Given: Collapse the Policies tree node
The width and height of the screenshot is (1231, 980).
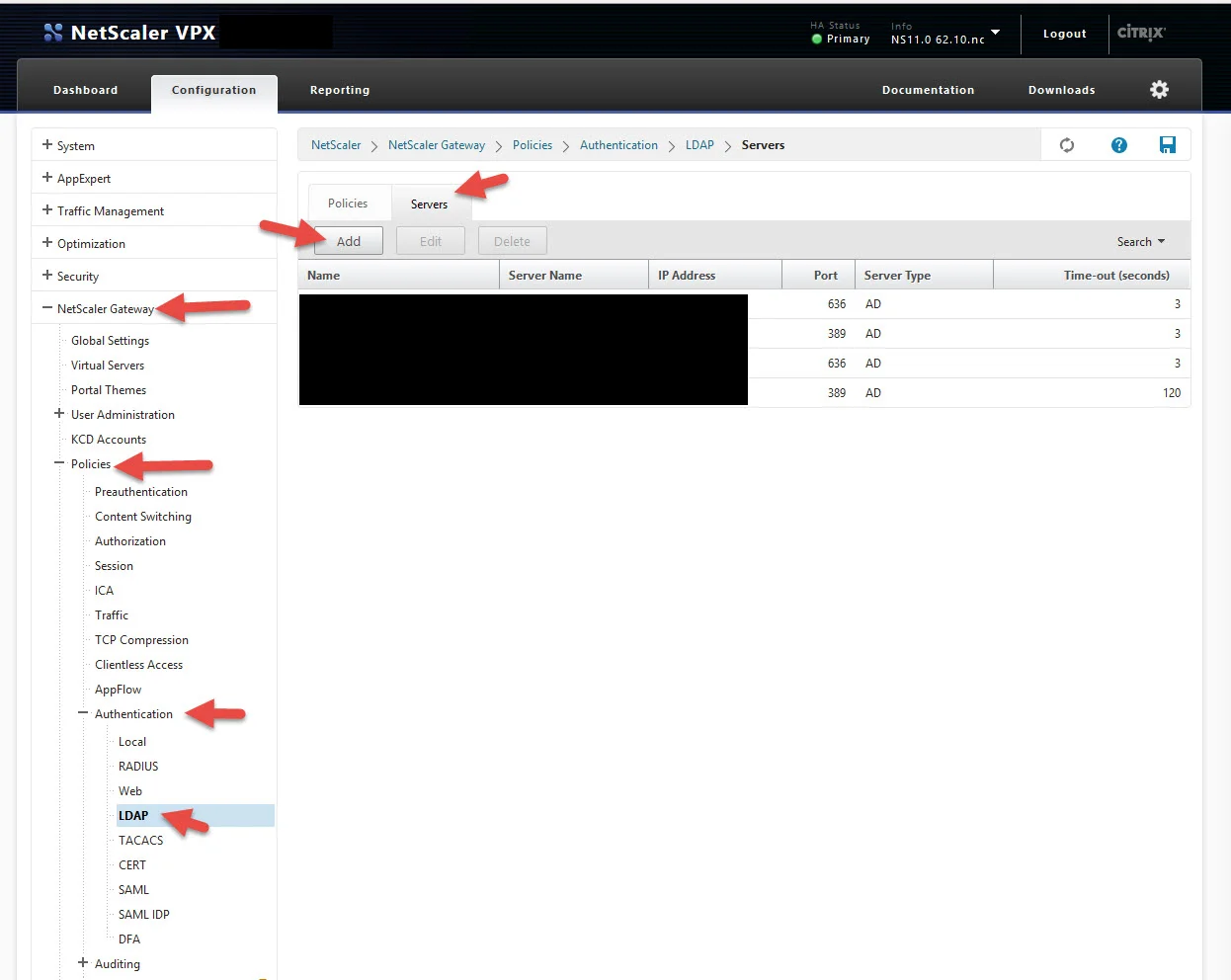Looking at the screenshot, I should point(59,463).
